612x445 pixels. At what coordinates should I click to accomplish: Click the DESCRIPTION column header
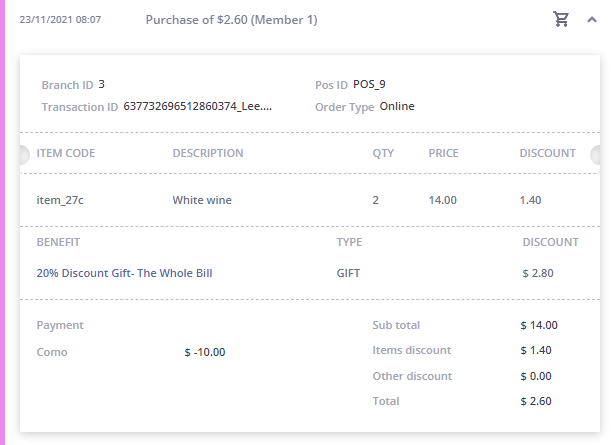pos(208,153)
